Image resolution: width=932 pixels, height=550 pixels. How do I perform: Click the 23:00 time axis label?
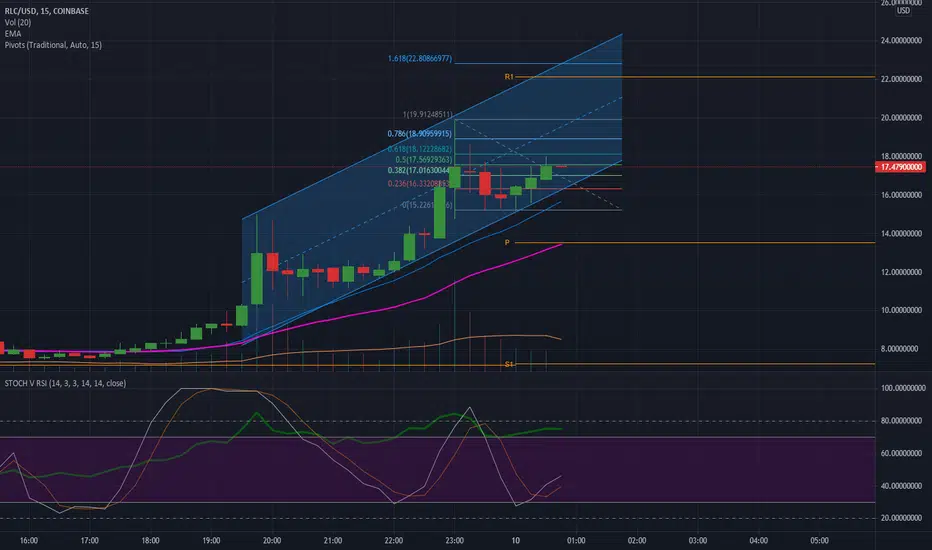pos(455,540)
